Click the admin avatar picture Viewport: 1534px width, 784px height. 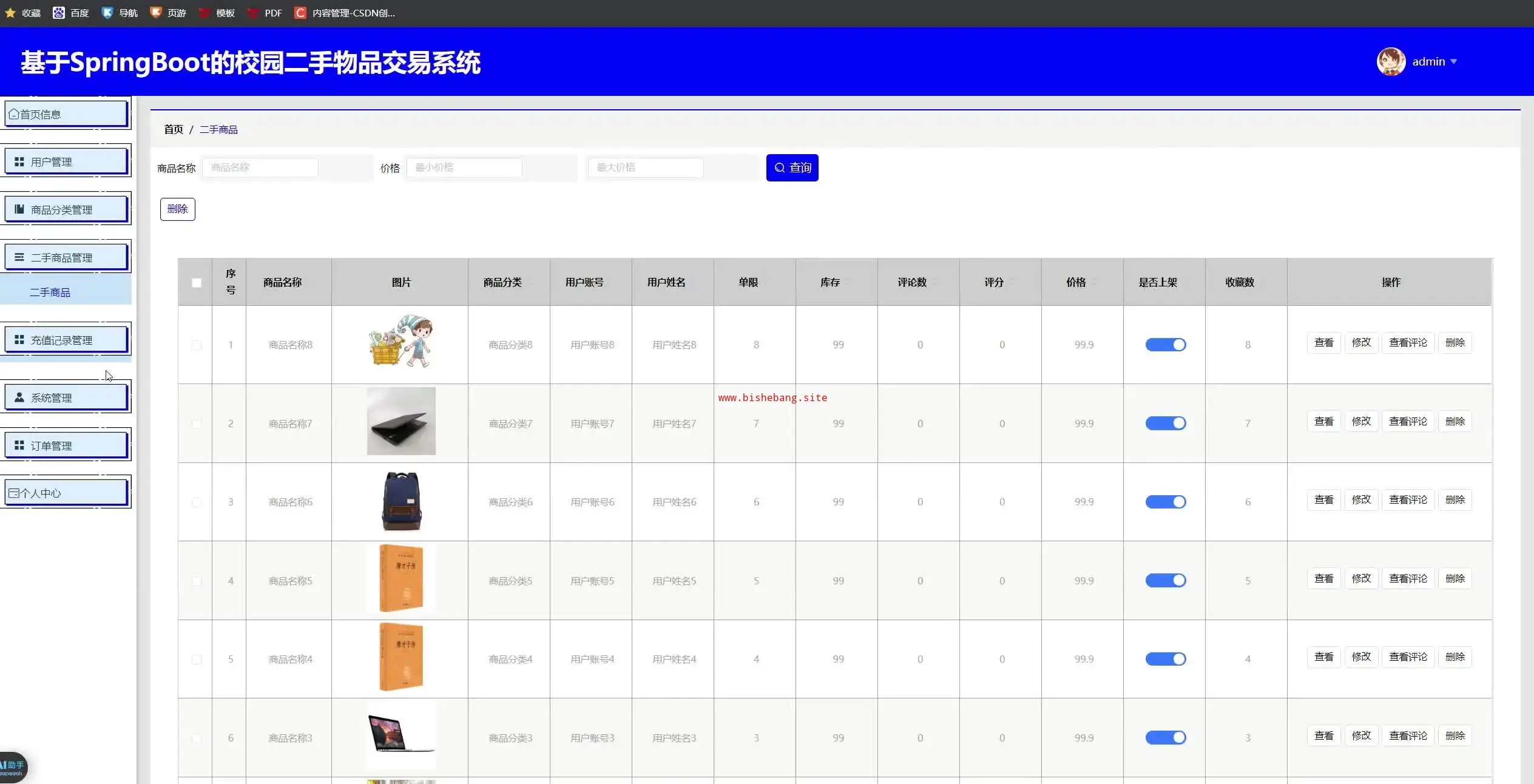pyautogui.click(x=1390, y=62)
